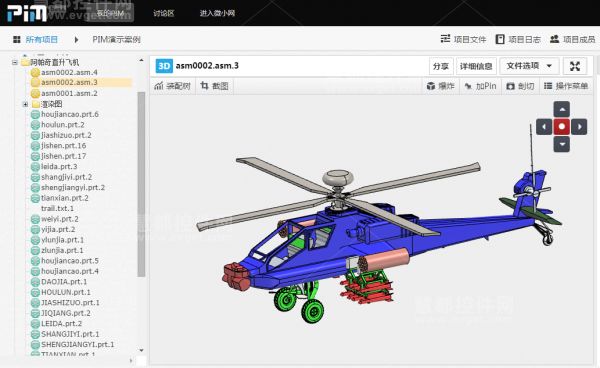Screen dimensions: 600x368
Task: Select DAOJIA.prt.1 file
Action: 64,282
